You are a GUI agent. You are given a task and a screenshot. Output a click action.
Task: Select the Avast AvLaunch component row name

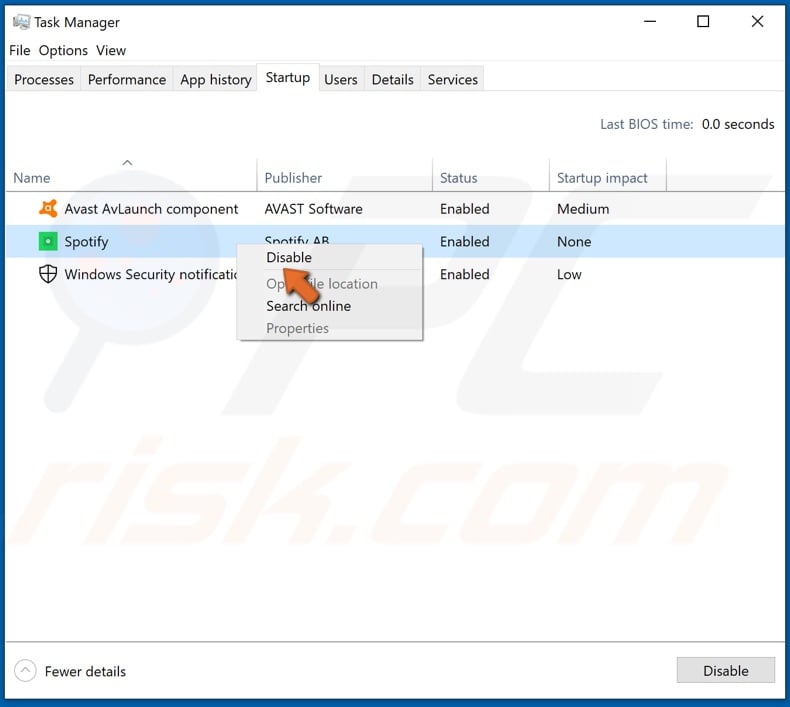151,209
